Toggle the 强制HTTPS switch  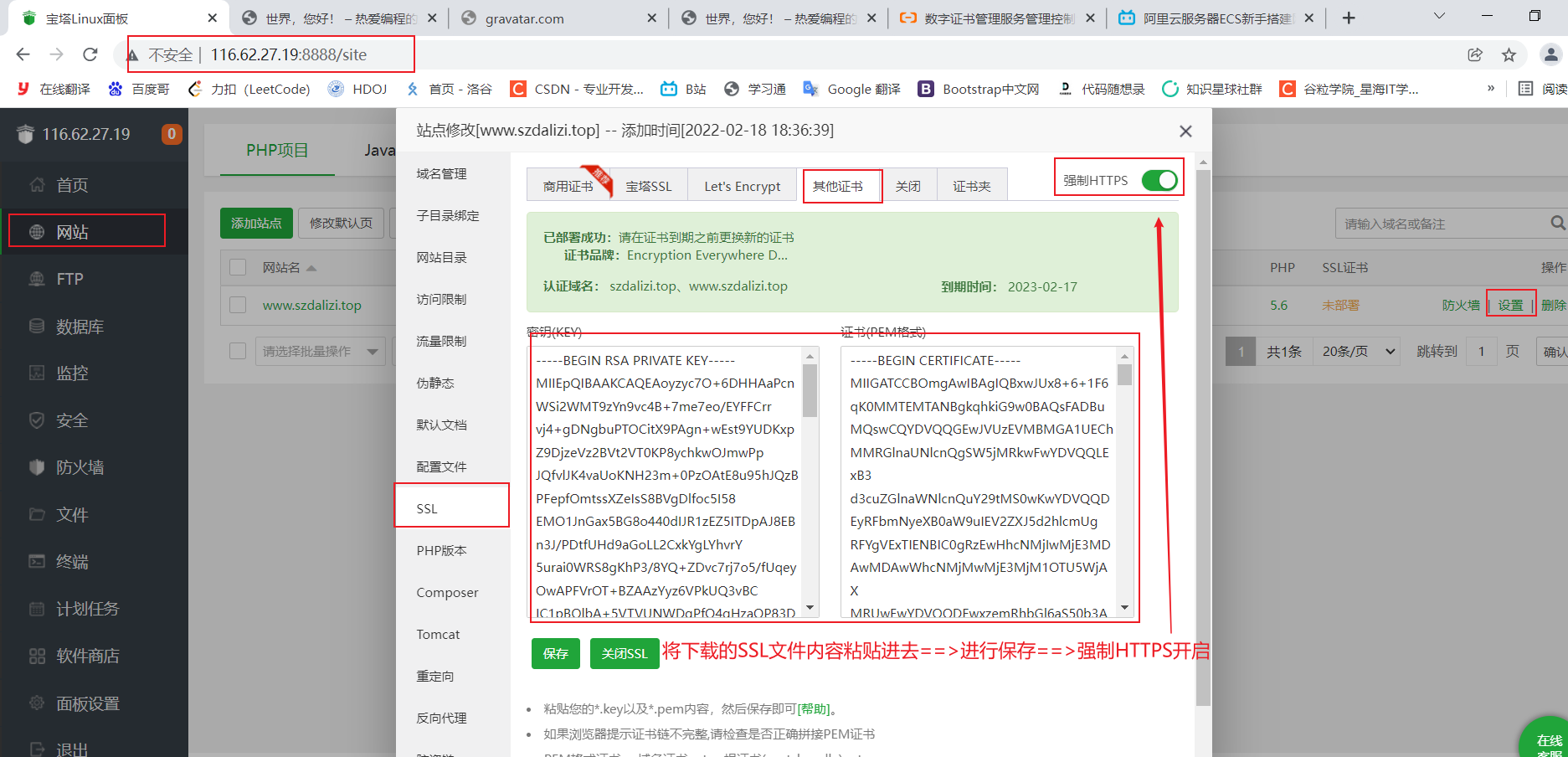[1159, 180]
